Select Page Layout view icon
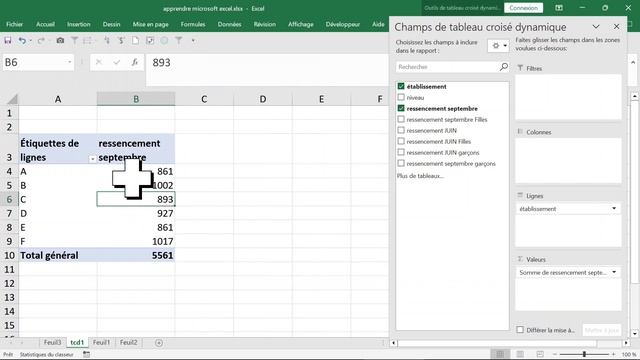 (520, 354)
